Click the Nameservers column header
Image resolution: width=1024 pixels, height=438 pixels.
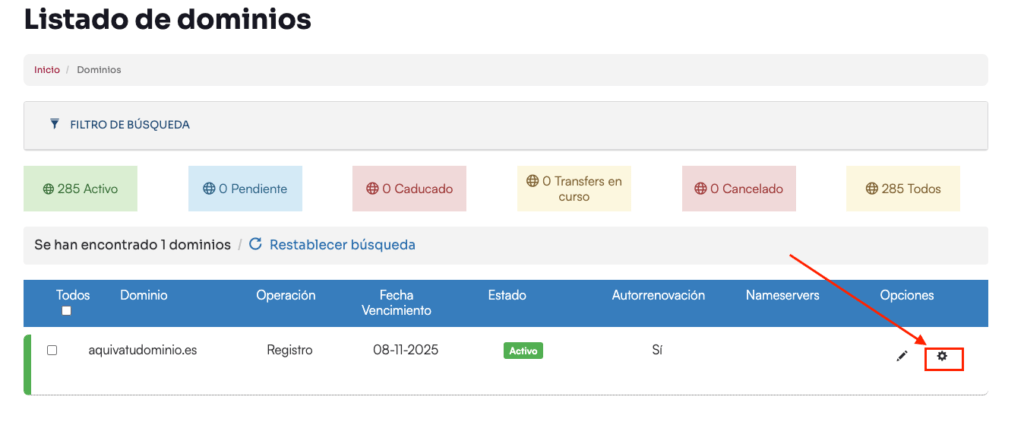(x=782, y=295)
